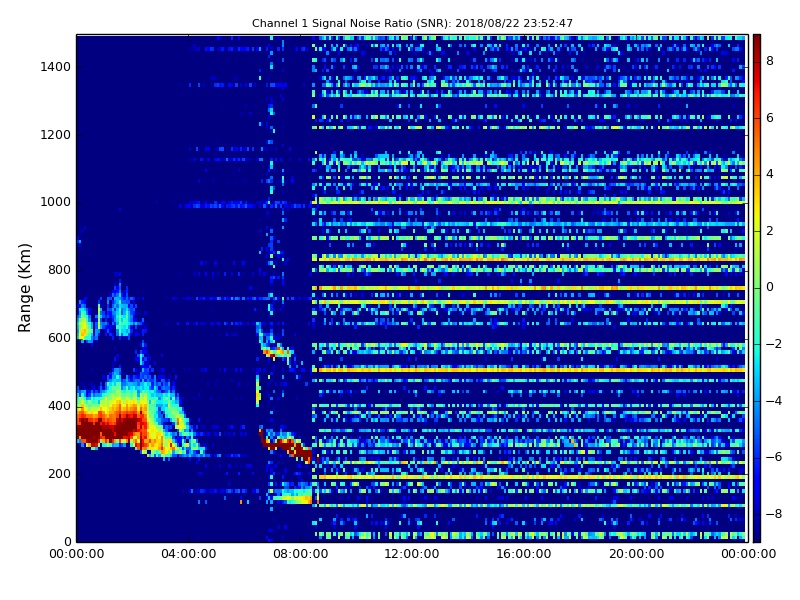Click colorbar tick label 4
800x600 pixels.
[x=770, y=174]
